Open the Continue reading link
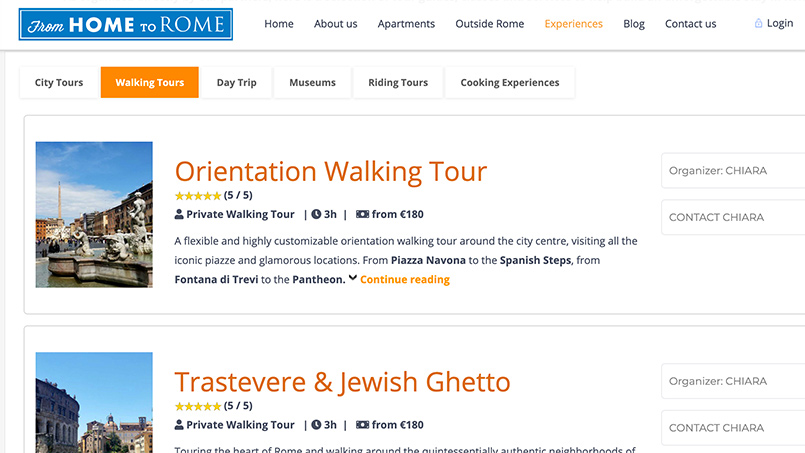 tap(405, 279)
